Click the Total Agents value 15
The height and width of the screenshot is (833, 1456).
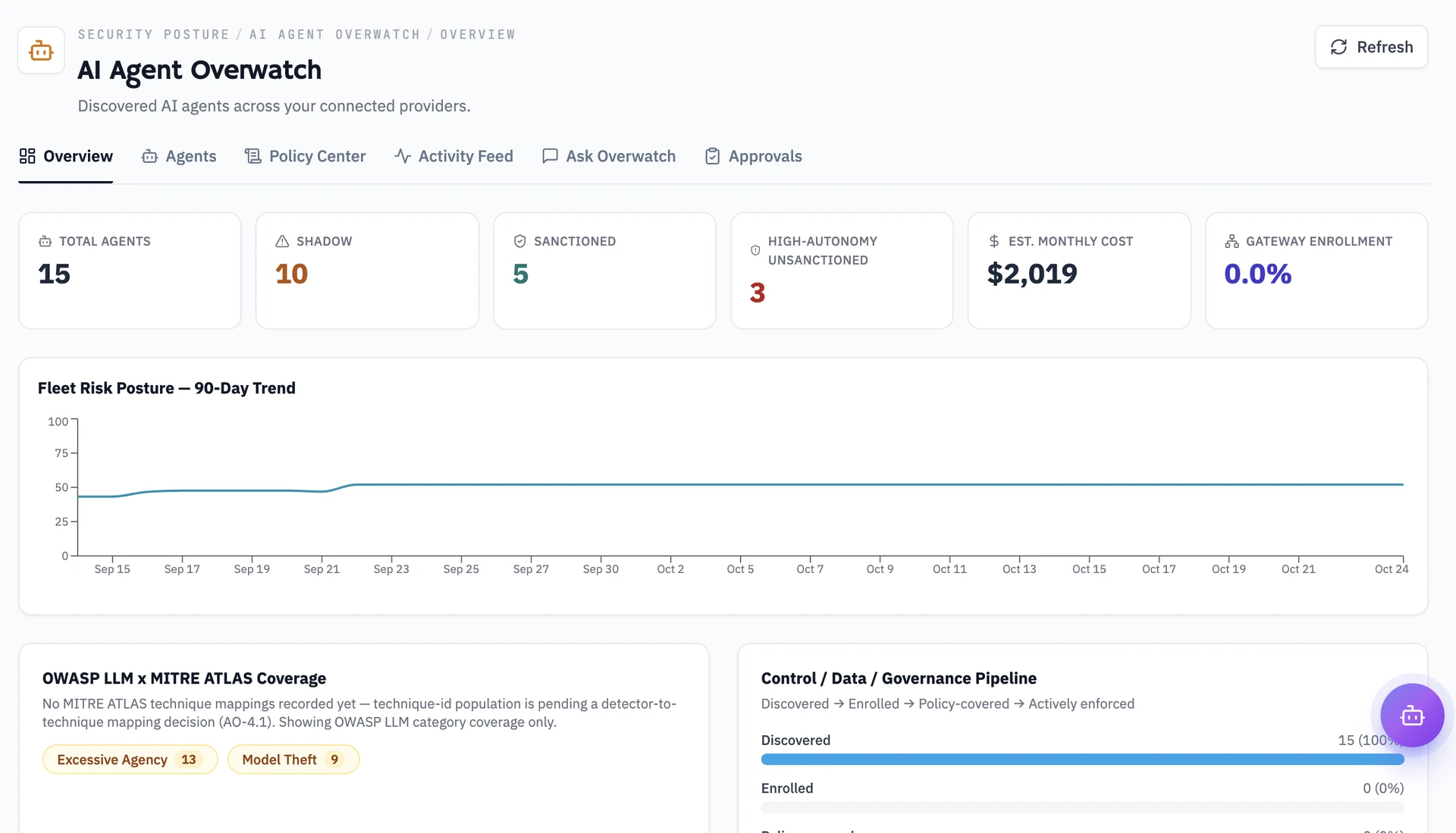[x=54, y=274]
